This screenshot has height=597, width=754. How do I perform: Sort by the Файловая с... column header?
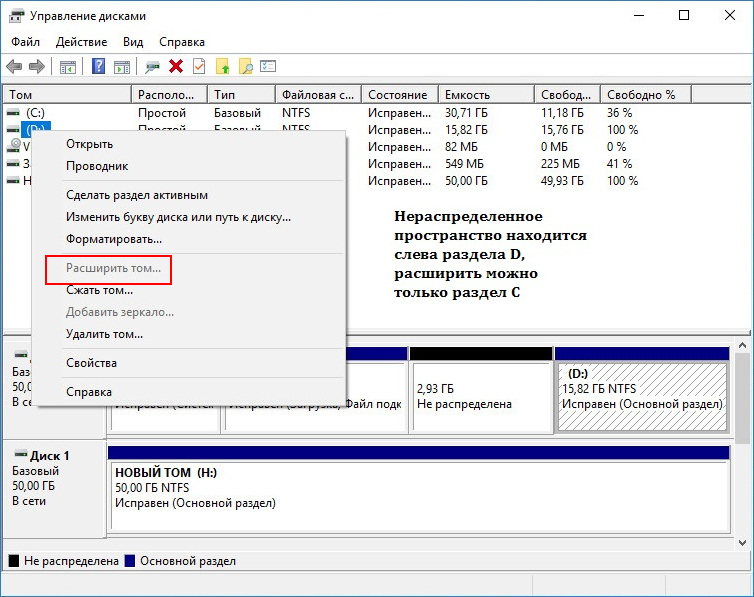[318, 95]
